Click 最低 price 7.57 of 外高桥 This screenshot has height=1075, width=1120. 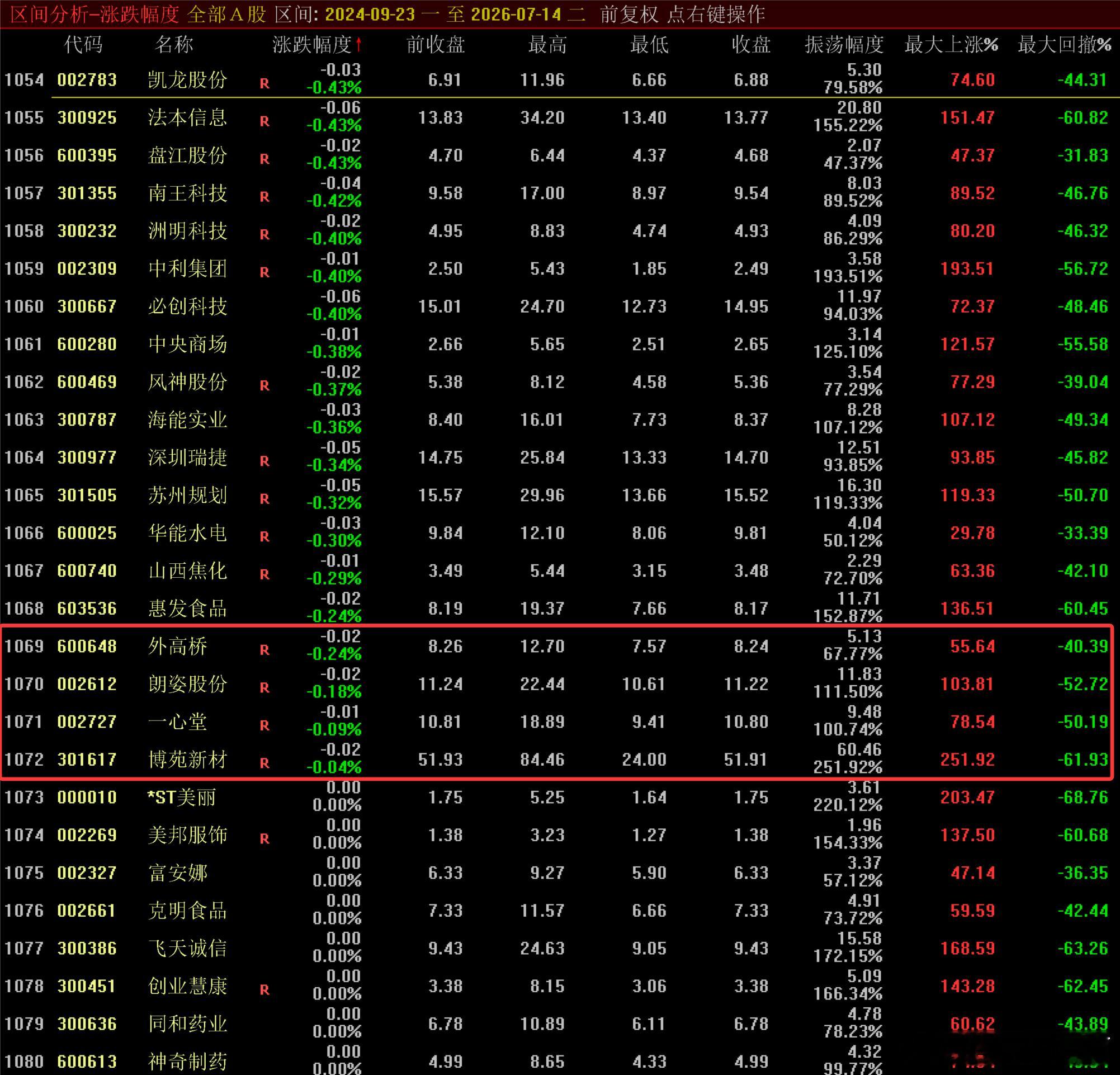coord(649,646)
